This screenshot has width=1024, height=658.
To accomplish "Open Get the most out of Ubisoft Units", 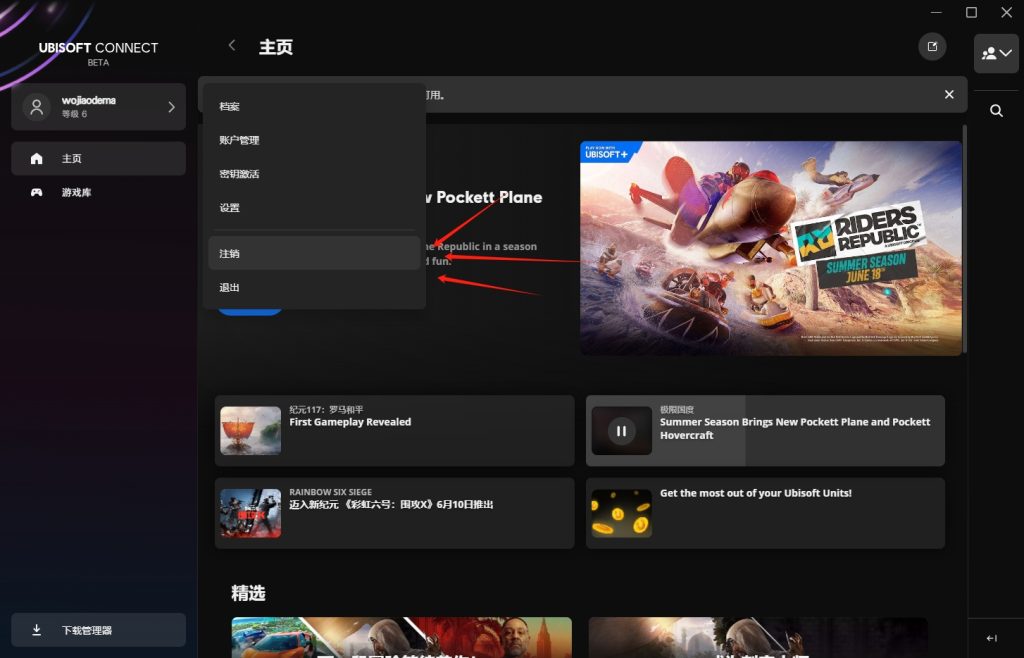I will (765, 513).
